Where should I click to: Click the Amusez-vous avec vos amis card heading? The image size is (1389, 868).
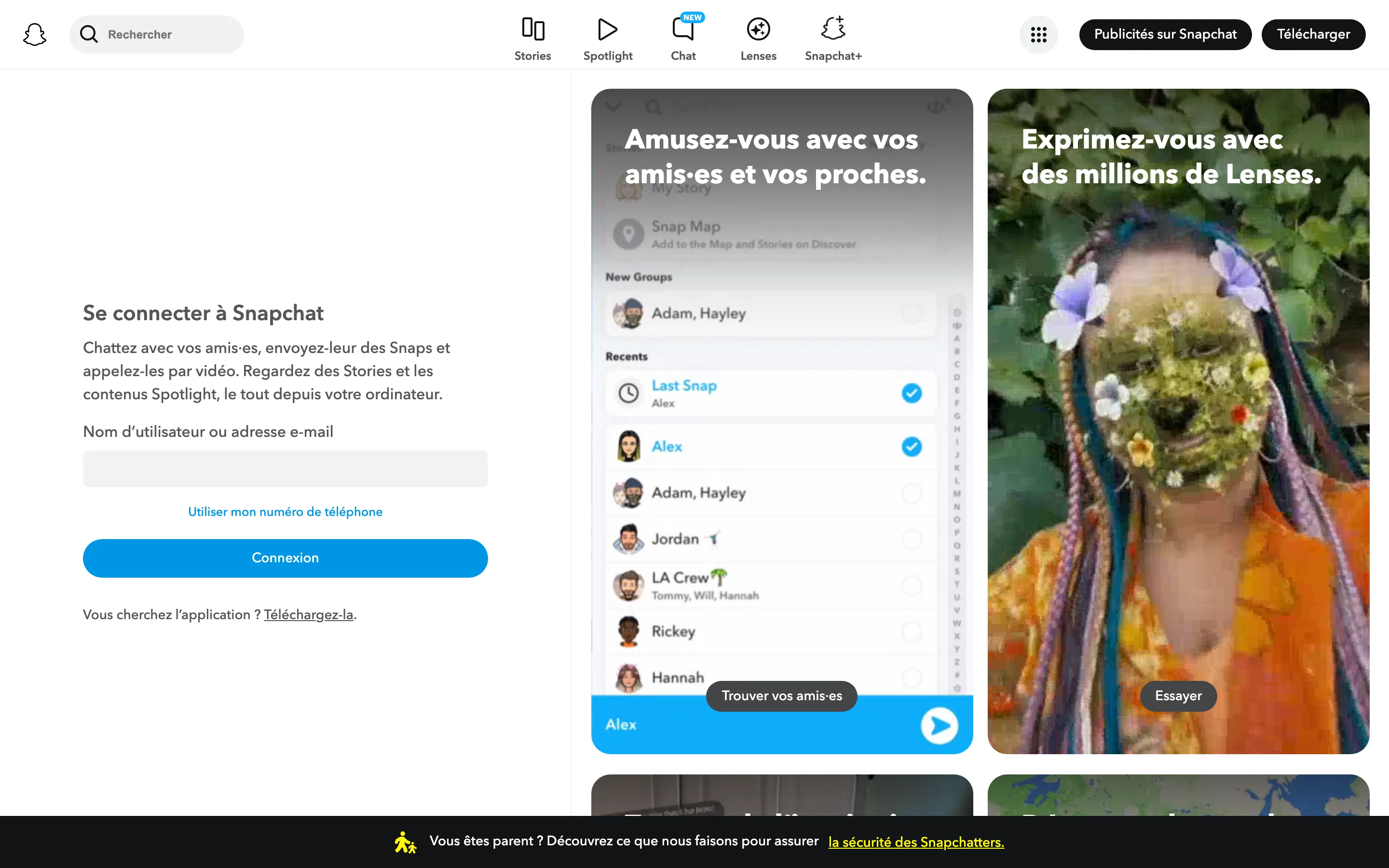776,157
